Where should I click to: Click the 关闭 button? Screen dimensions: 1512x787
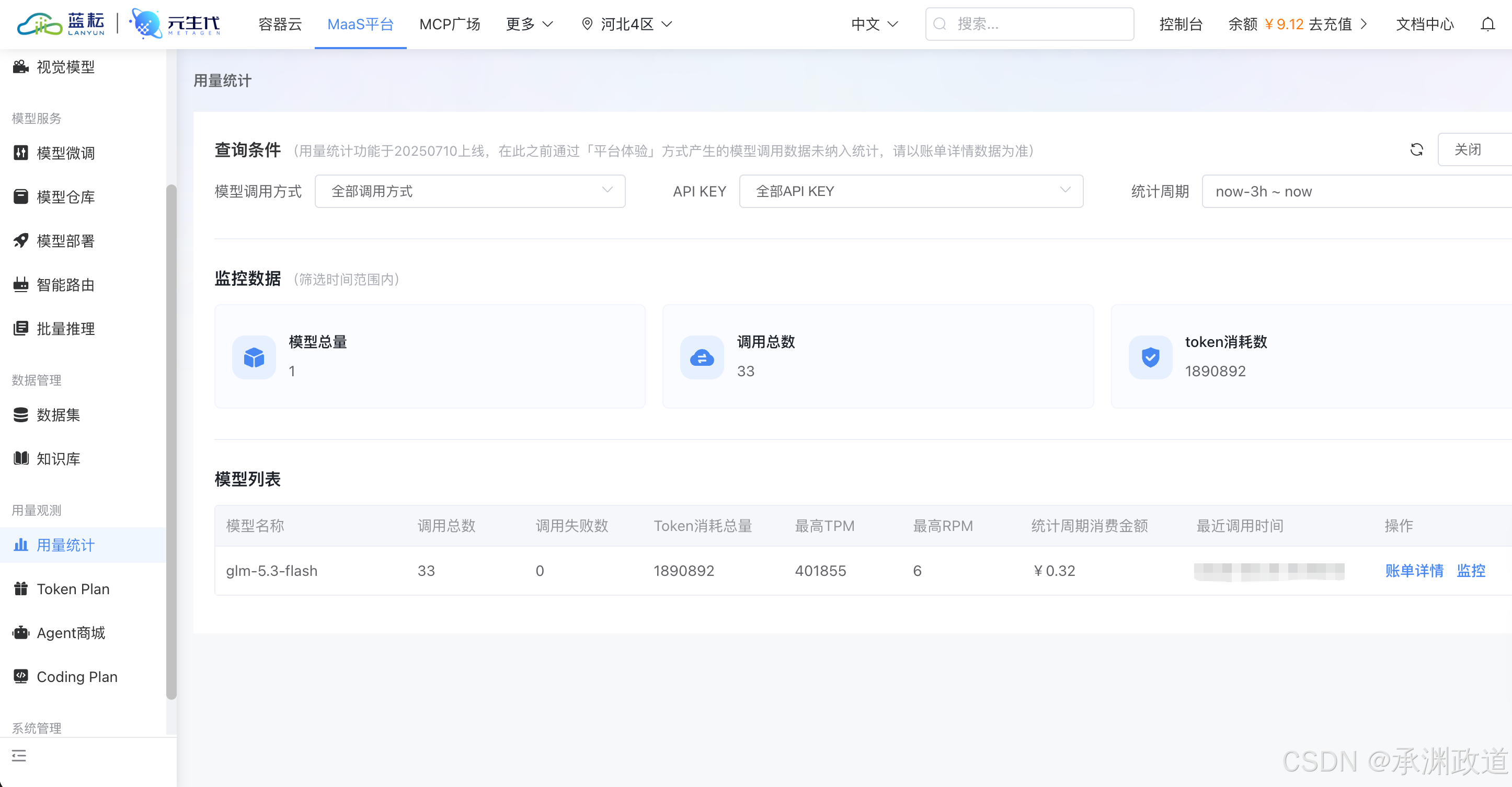[1474, 149]
